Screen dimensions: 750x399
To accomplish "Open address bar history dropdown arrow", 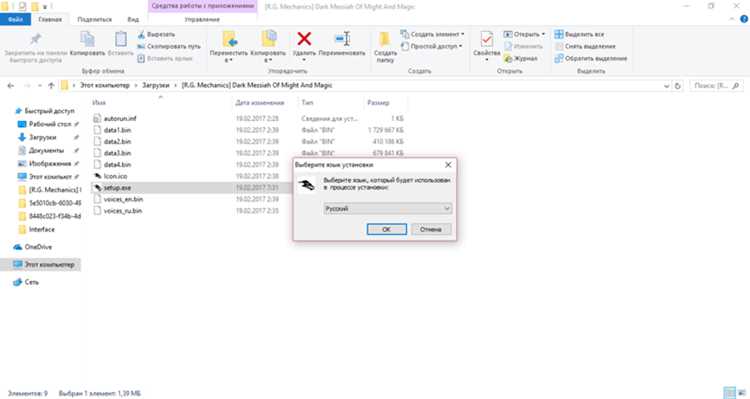I will point(666,86).
